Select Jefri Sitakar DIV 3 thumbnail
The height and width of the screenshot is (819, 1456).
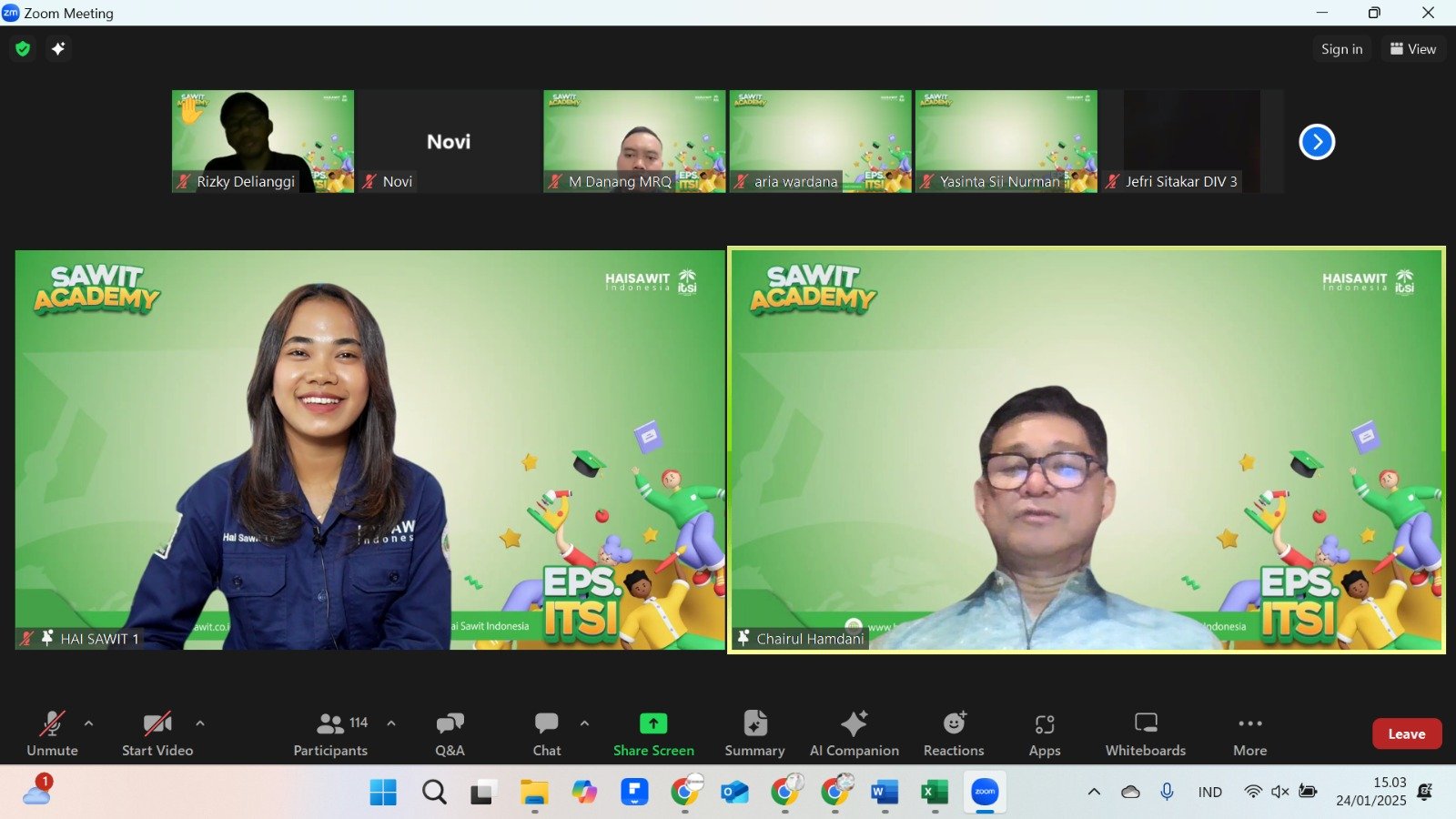click(1192, 141)
